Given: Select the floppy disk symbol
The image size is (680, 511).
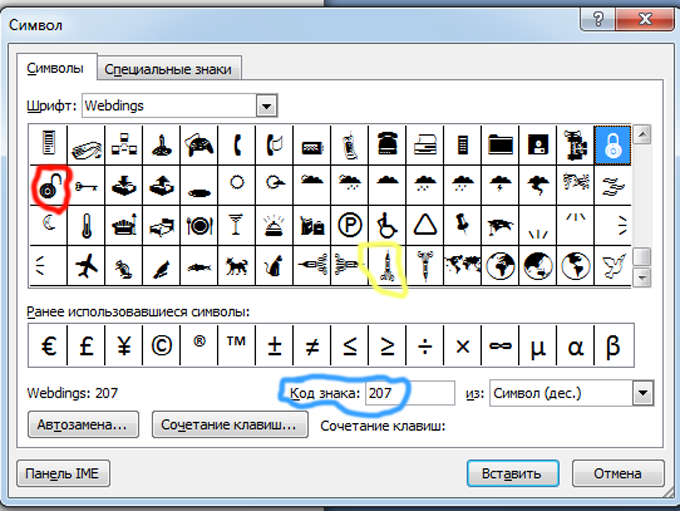Looking at the screenshot, I should [x=538, y=145].
